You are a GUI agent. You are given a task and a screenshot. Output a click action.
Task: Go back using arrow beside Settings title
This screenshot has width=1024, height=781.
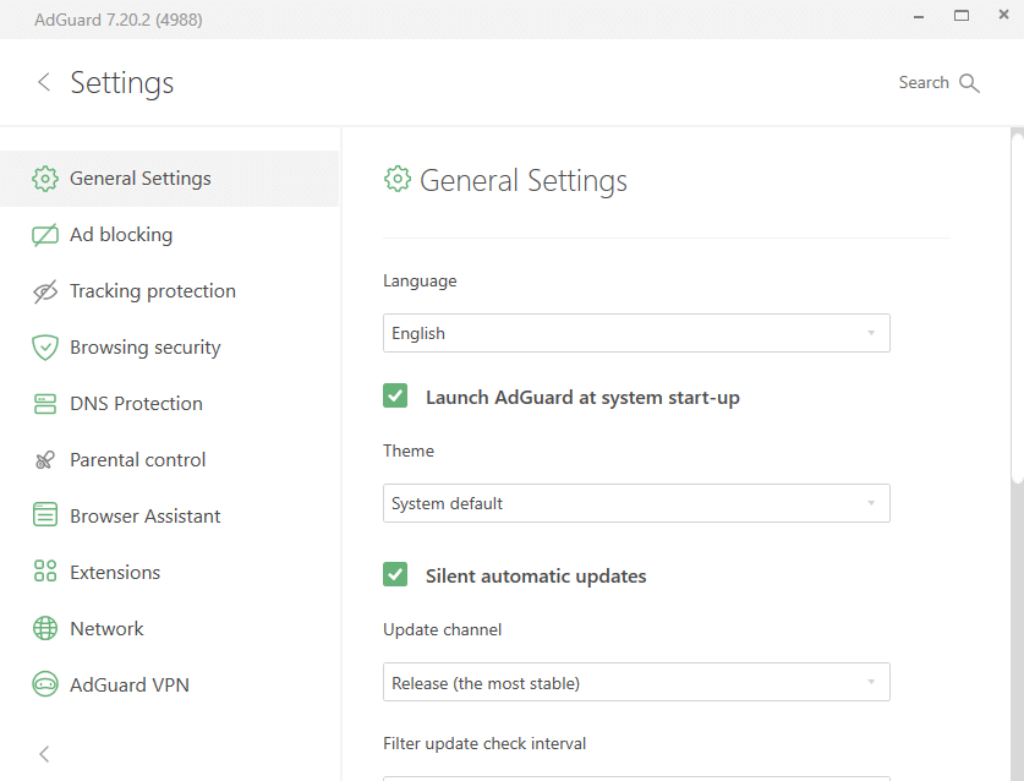(x=44, y=82)
